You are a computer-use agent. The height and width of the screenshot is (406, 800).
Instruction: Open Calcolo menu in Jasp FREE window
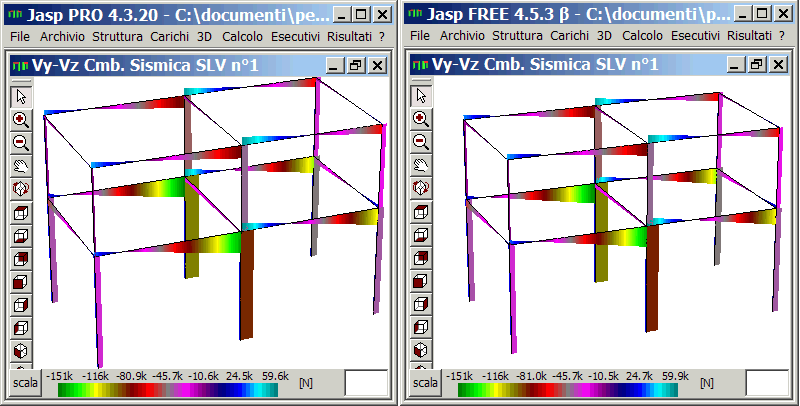point(642,36)
